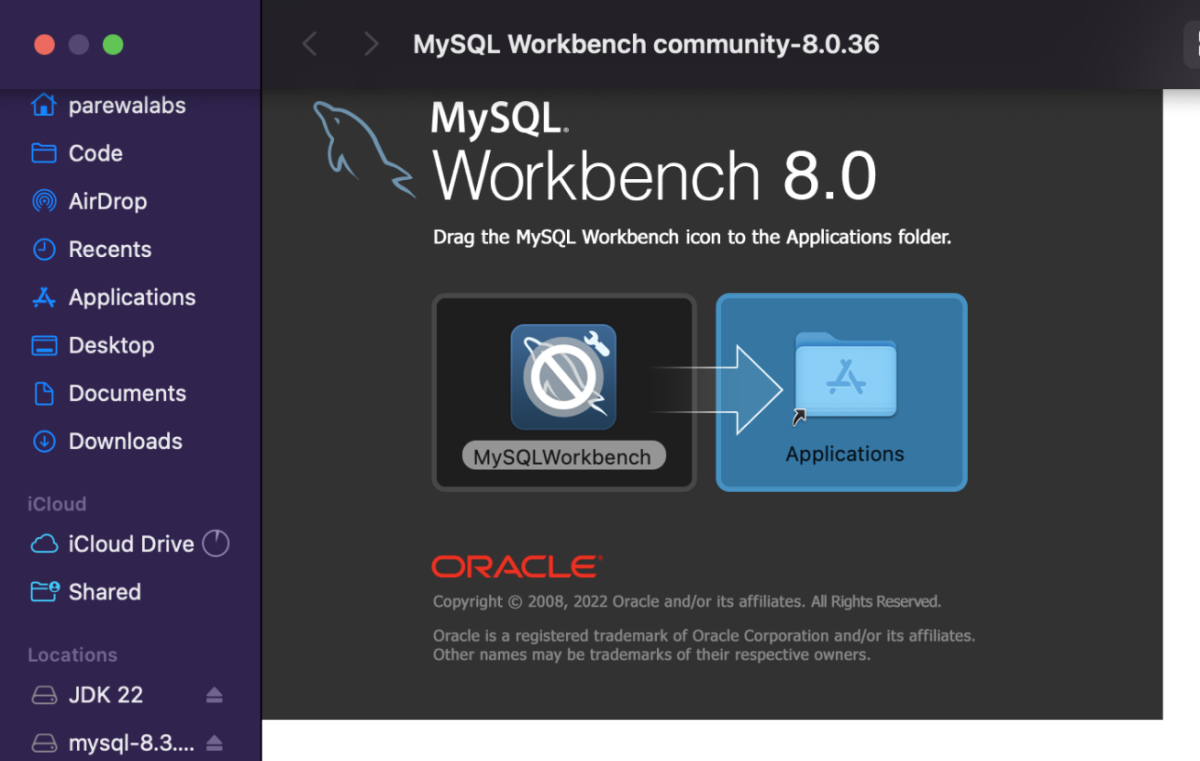
Task: Click the window title MySQL Workbench community-8.0.36
Action: click(x=646, y=44)
